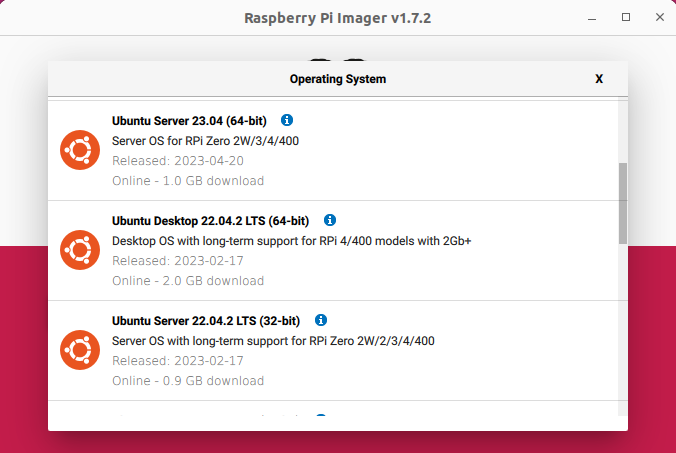The width and height of the screenshot is (676, 453).
Task: Open info icon beside Ubuntu Server 23.04
Action: [287, 120]
